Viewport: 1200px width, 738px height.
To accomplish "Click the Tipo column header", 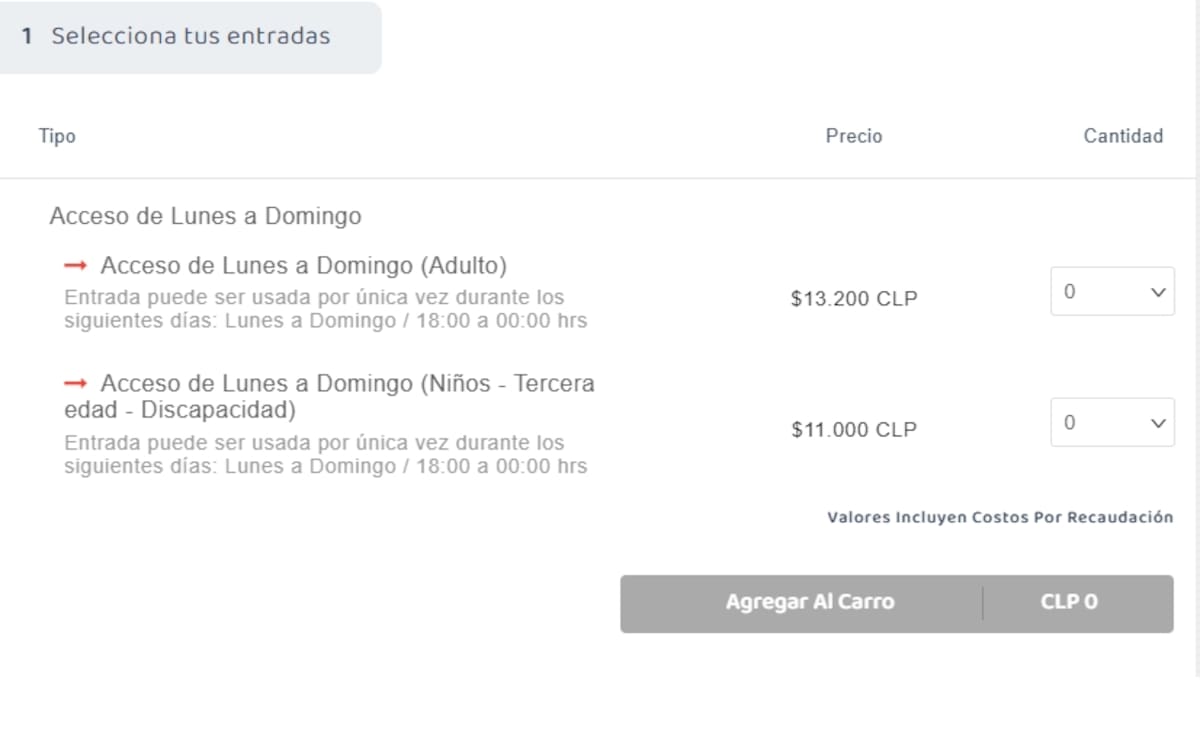I will 57,136.
